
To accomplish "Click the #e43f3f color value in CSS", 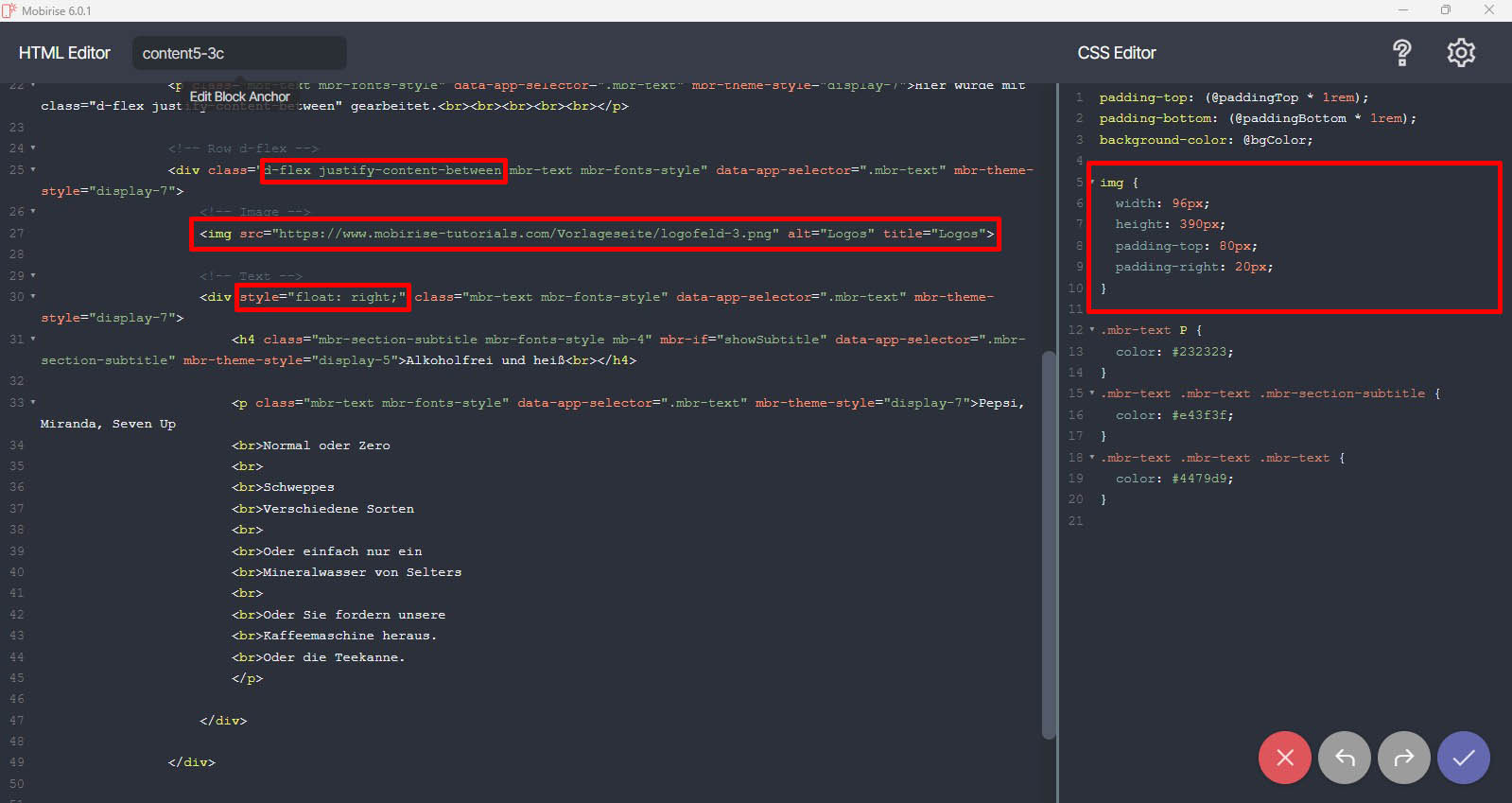I will 1202,415.
